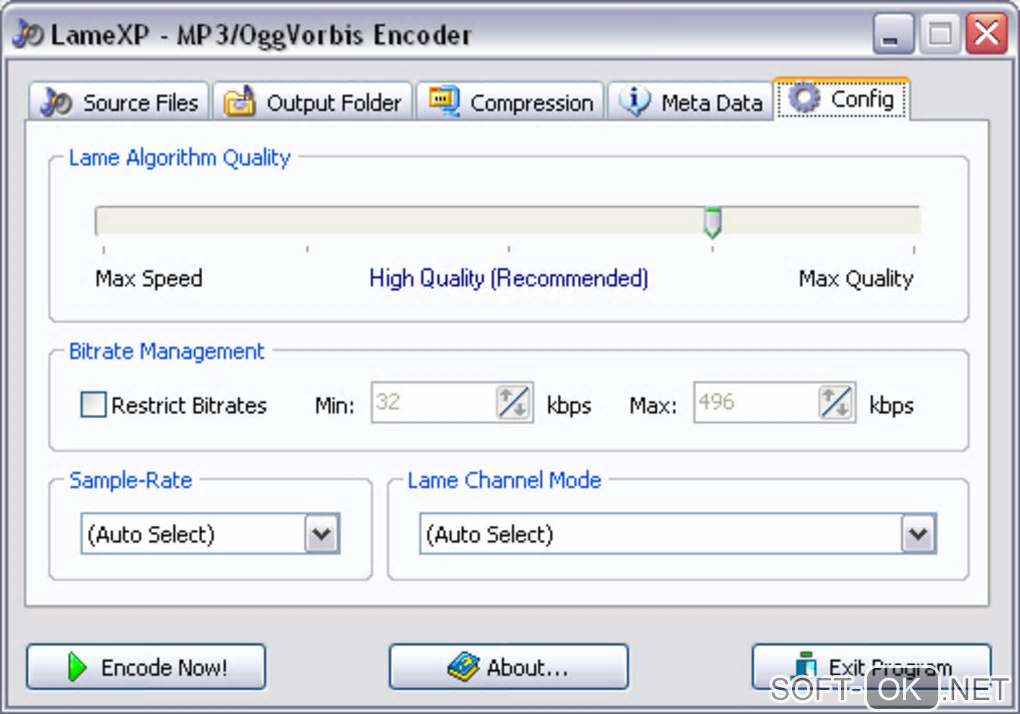Click the Lame Algorithm Quality slider thumb
The image size is (1020, 714).
pyautogui.click(x=713, y=222)
